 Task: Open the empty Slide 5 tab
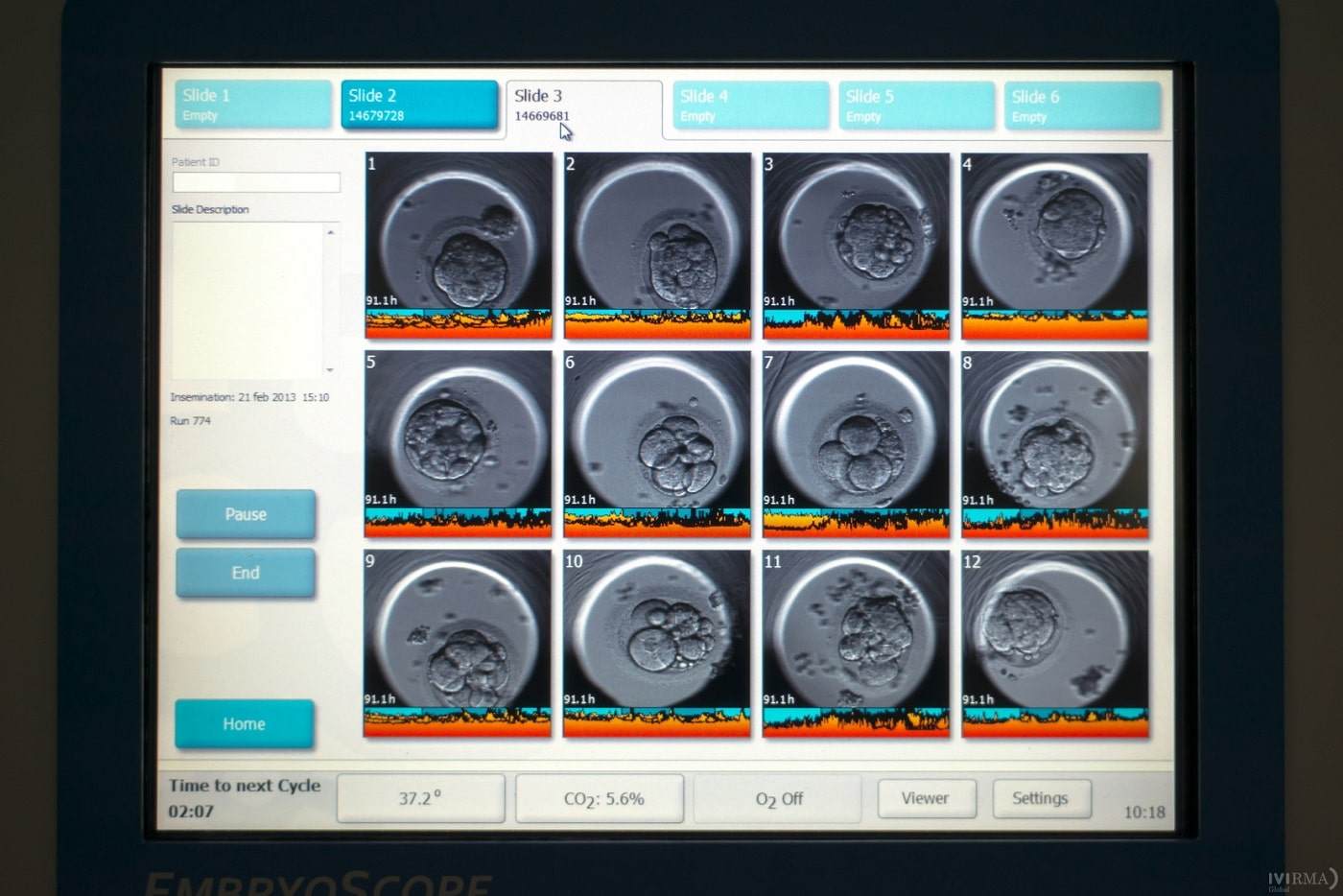click(x=916, y=106)
